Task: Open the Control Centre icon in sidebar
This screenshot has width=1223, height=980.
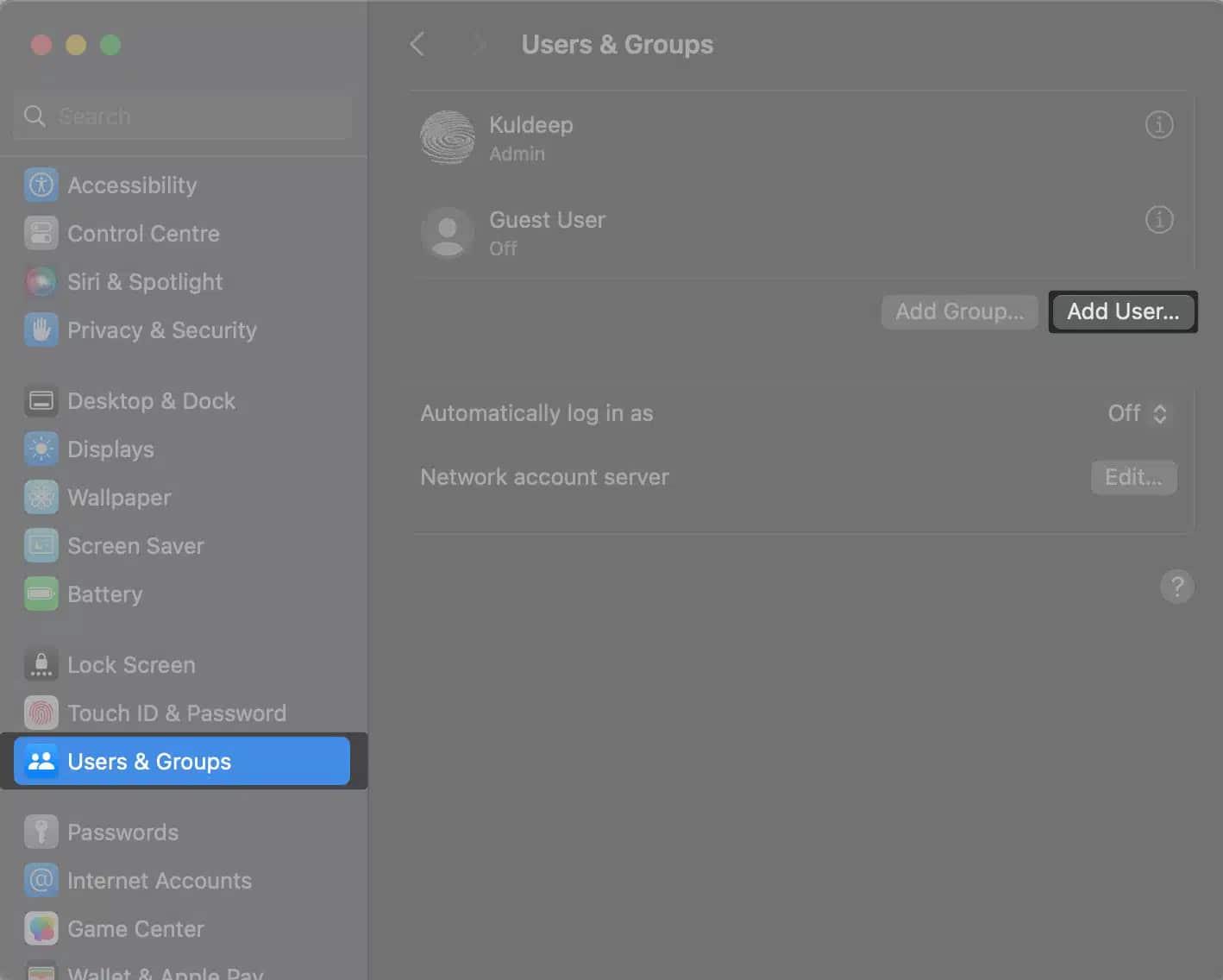Action: 41,233
